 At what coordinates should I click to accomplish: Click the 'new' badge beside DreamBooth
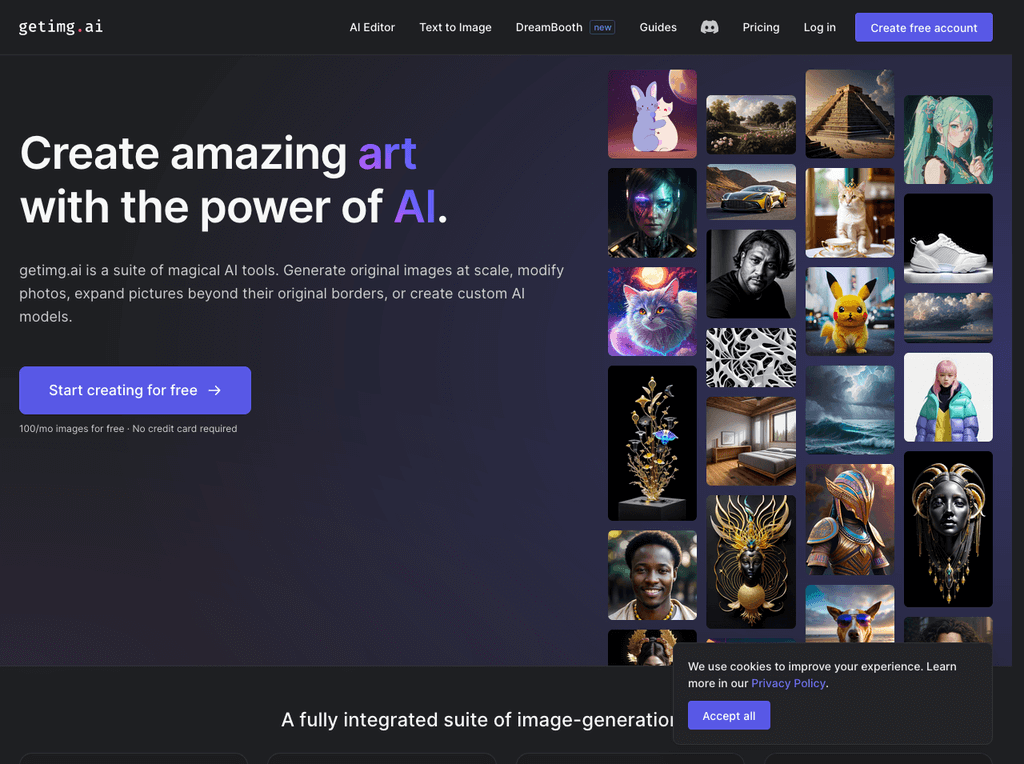(602, 27)
